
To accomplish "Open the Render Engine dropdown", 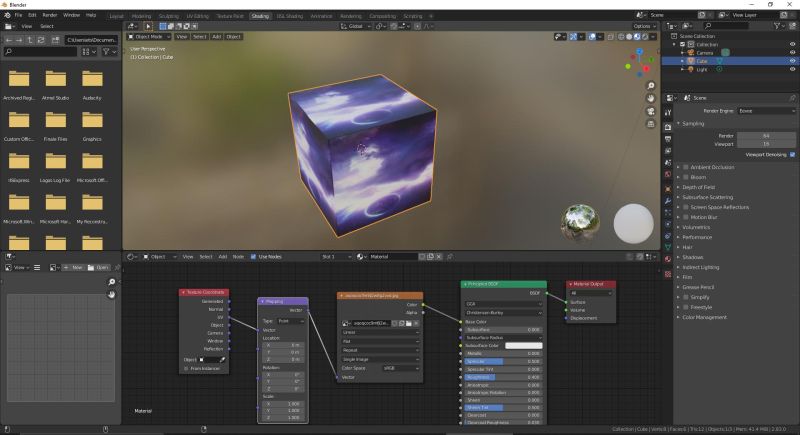I will [x=766, y=111].
